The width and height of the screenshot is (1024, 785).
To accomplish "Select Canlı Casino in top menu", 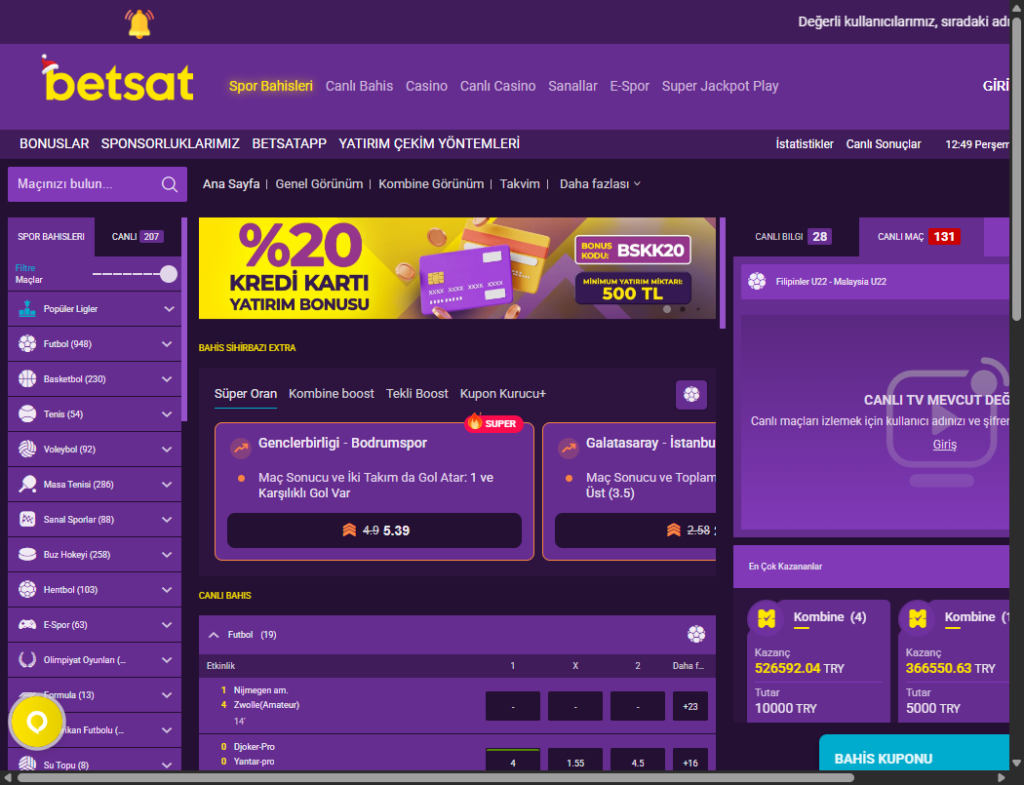I will click(x=497, y=86).
